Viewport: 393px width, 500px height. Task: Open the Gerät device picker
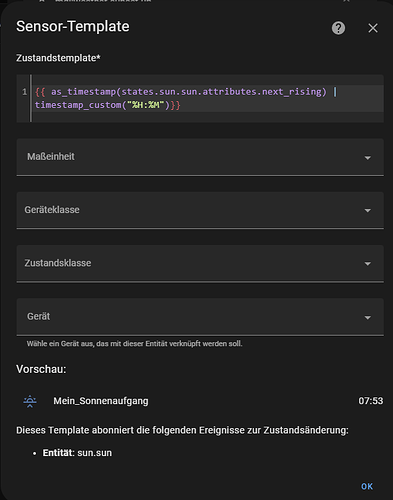tap(200, 317)
